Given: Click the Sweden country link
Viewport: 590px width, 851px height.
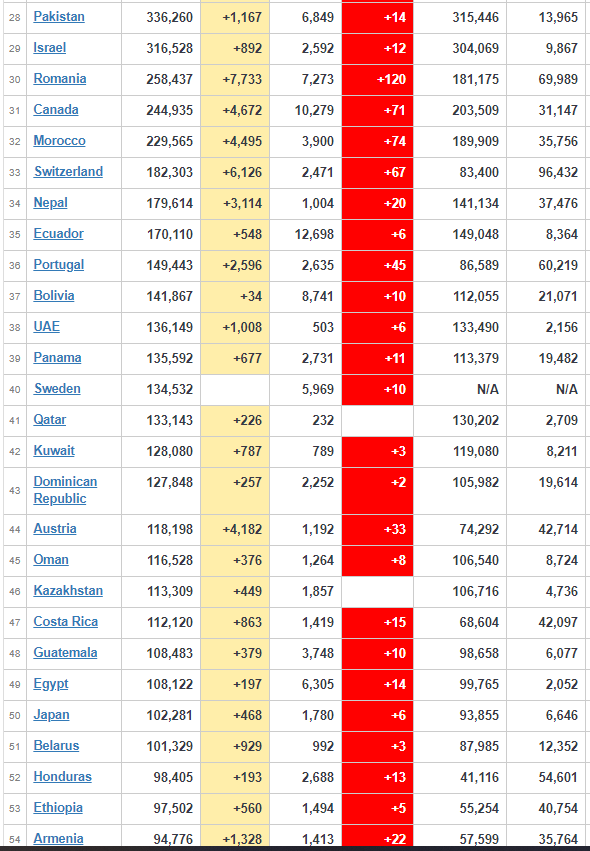Looking at the screenshot, I should 57,389.
